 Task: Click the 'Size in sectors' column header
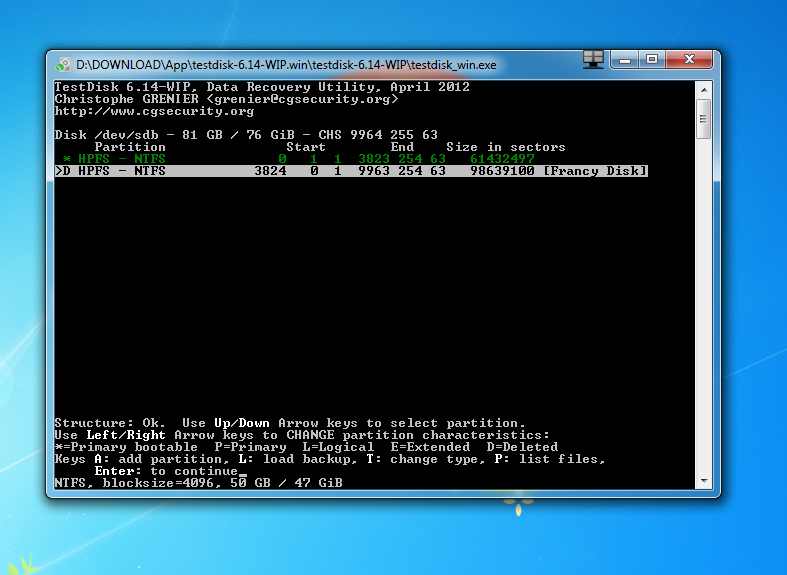click(x=506, y=147)
